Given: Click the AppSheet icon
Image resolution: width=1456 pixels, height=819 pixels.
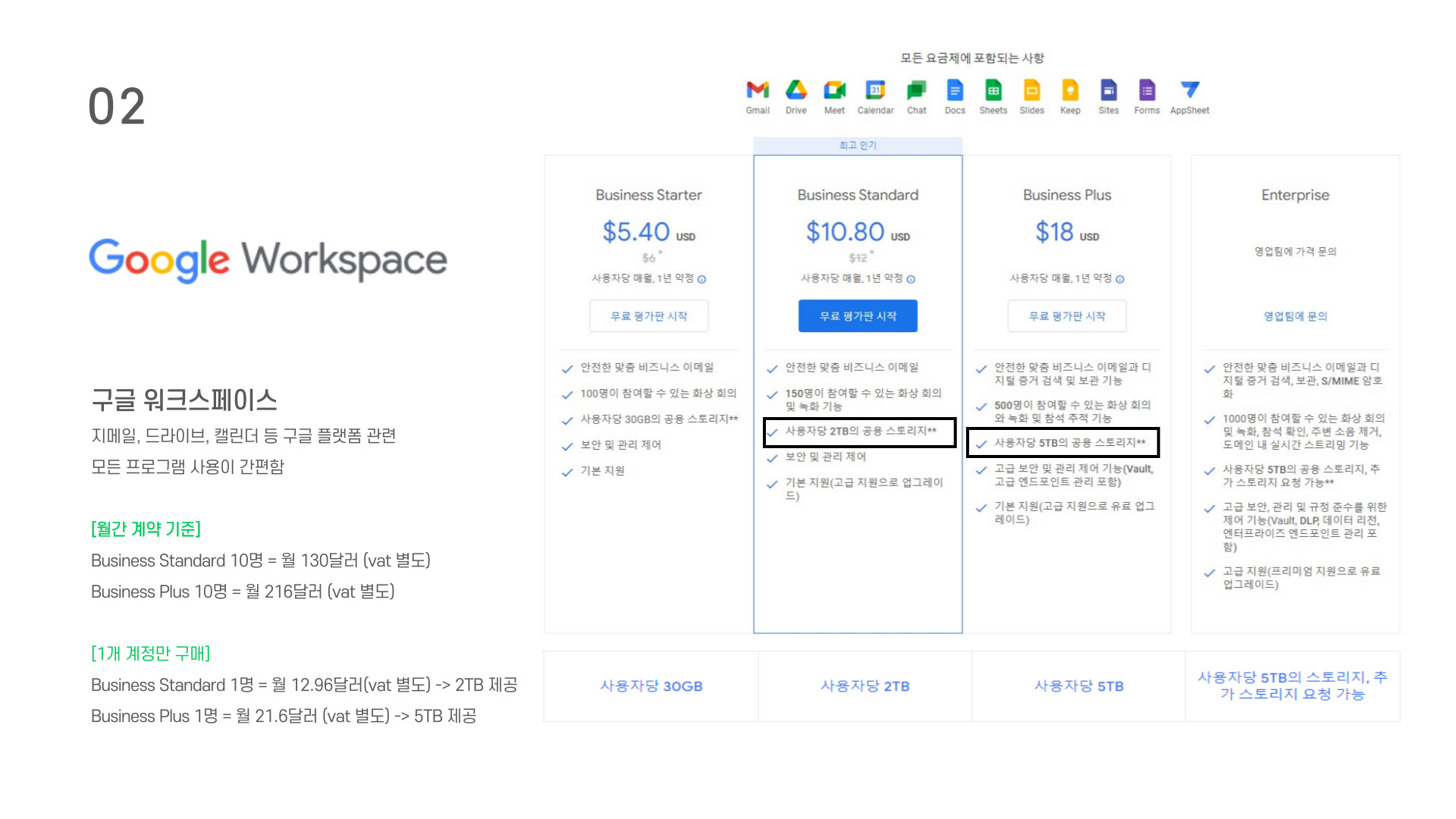Looking at the screenshot, I should pyautogui.click(x=1190, y=90).
